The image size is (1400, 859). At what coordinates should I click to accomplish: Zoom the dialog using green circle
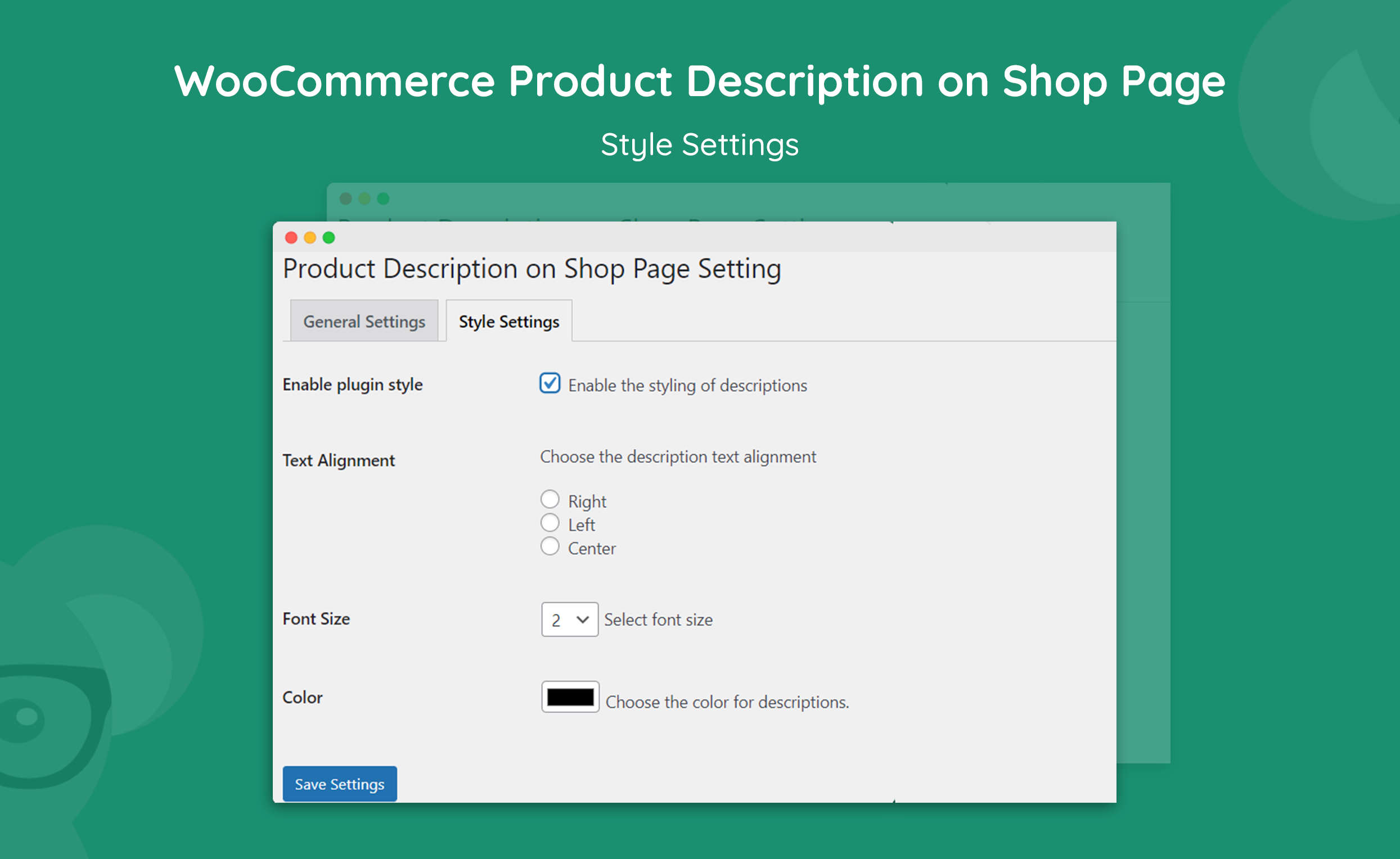coord(328,238)
